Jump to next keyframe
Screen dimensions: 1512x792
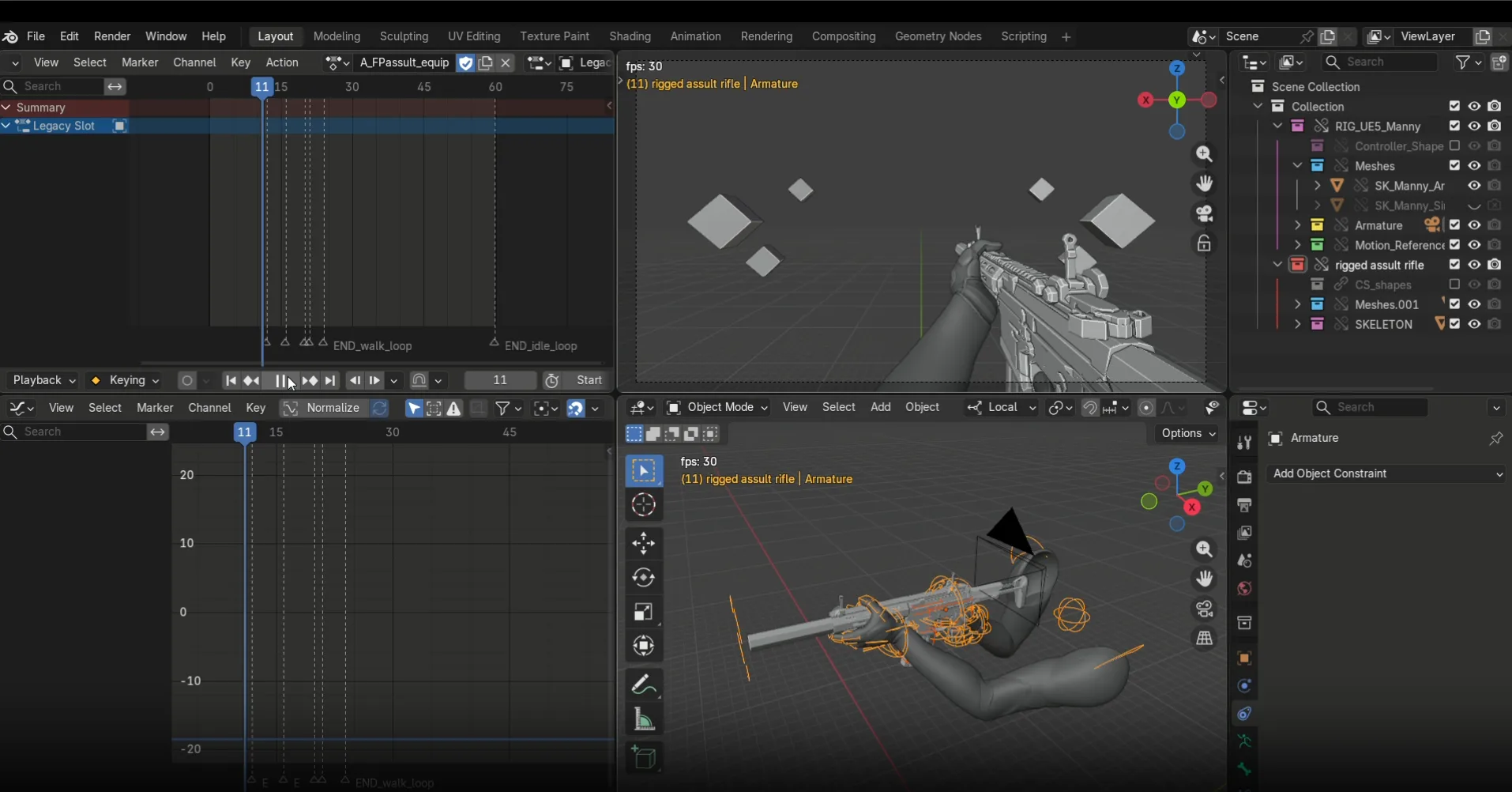click(310, 381)
